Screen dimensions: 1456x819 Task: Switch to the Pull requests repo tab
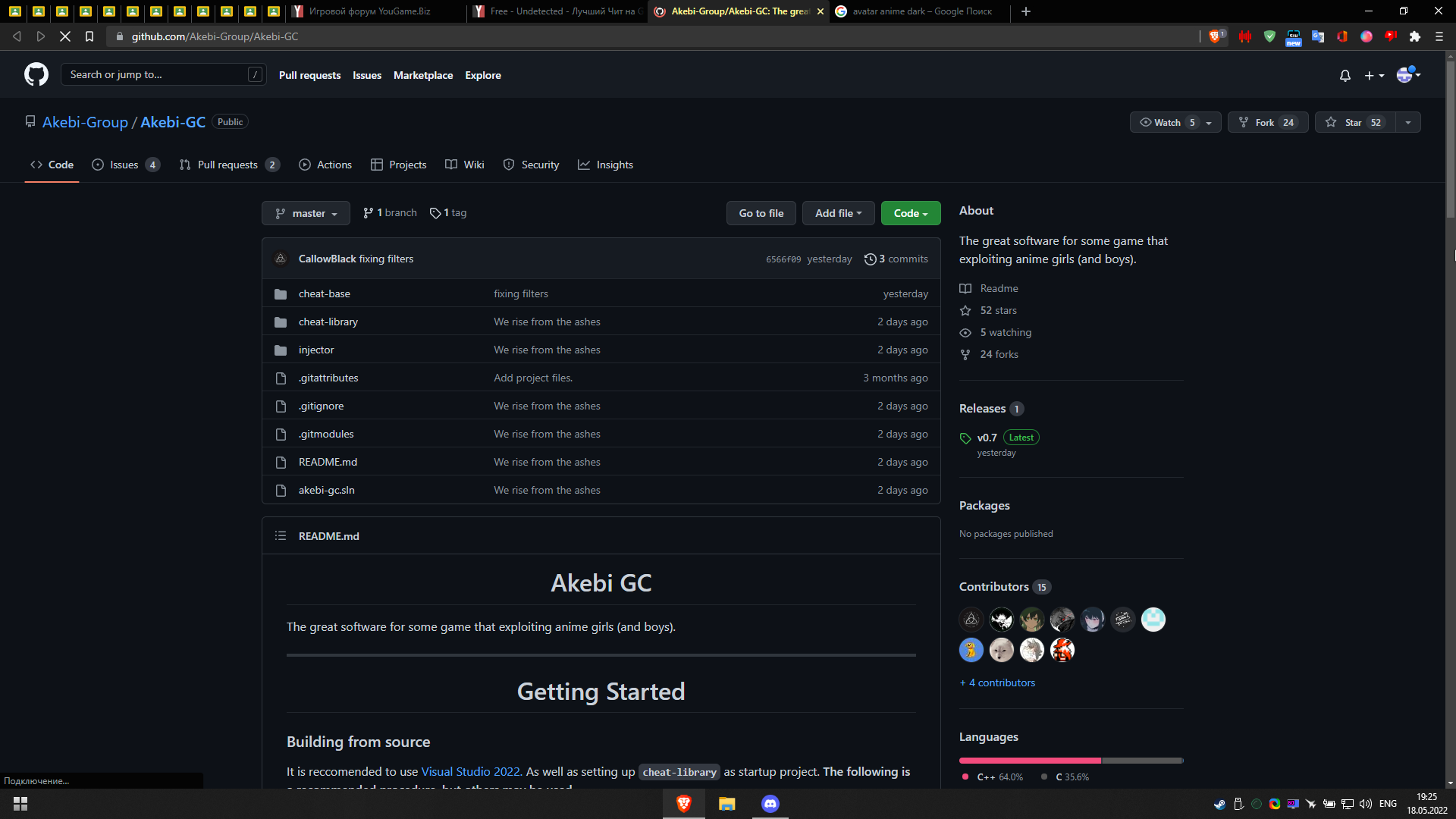(x=230, y=165)
